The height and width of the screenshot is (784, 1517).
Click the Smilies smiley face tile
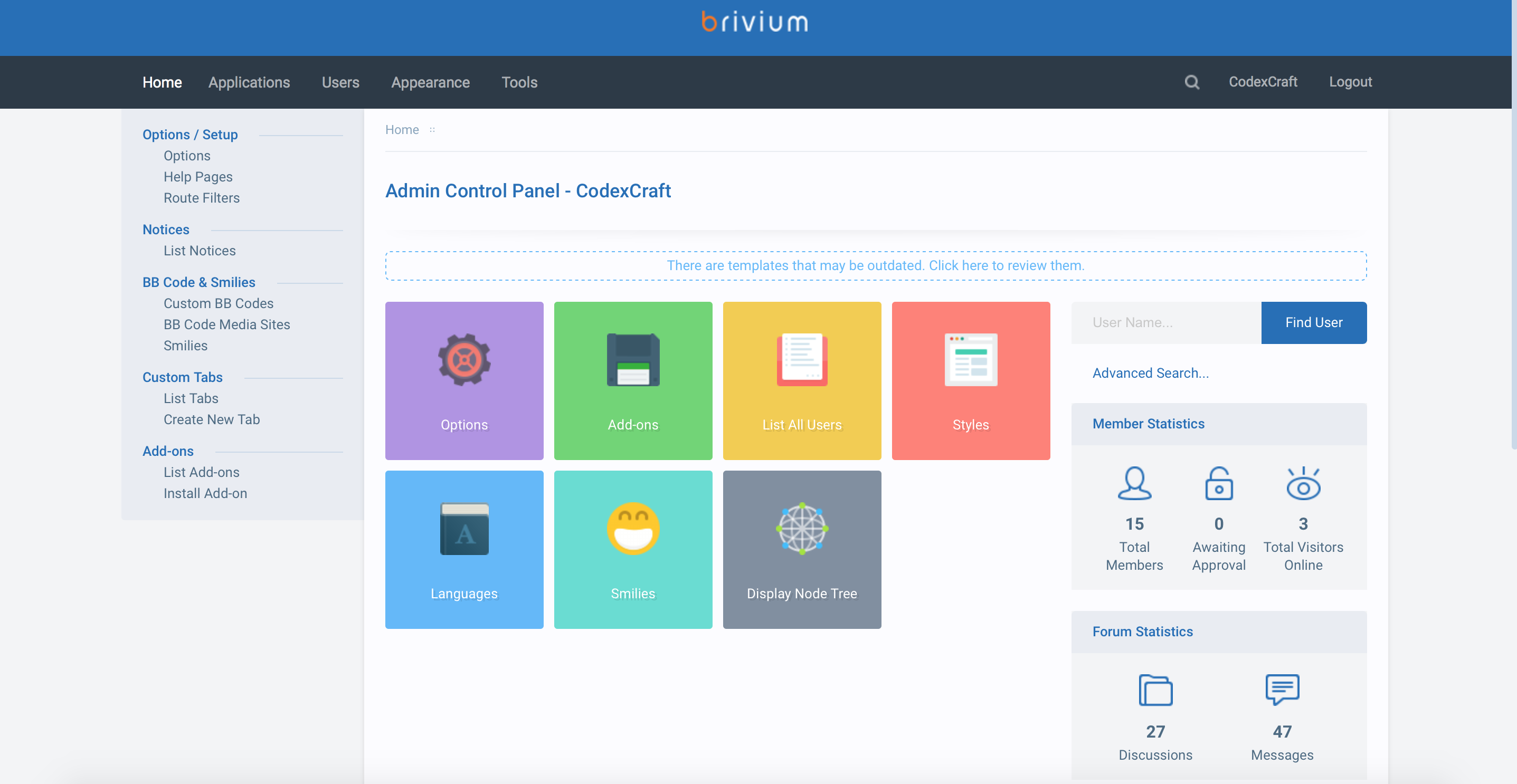(x=633, y=549)
